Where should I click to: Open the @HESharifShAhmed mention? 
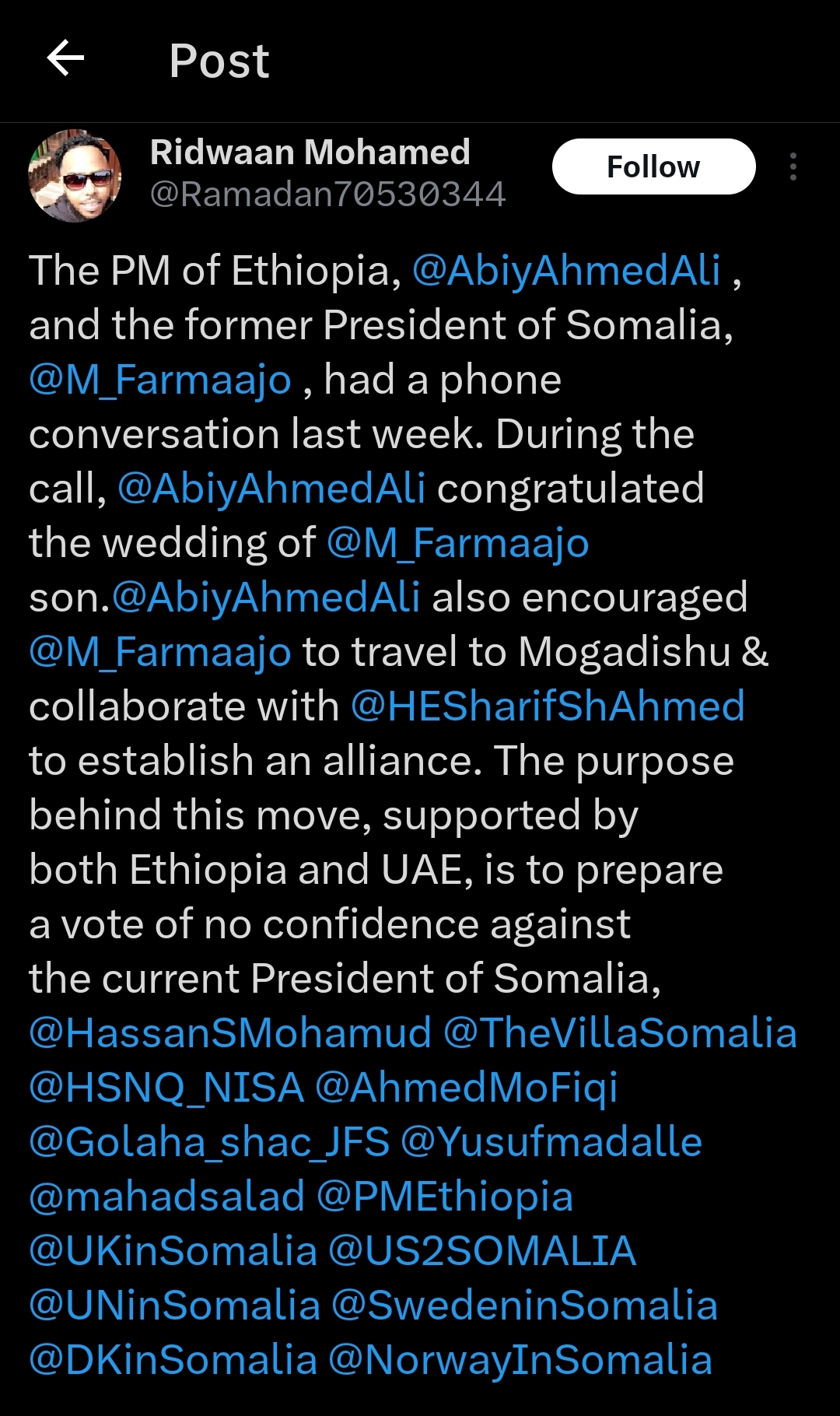[548, 706]
